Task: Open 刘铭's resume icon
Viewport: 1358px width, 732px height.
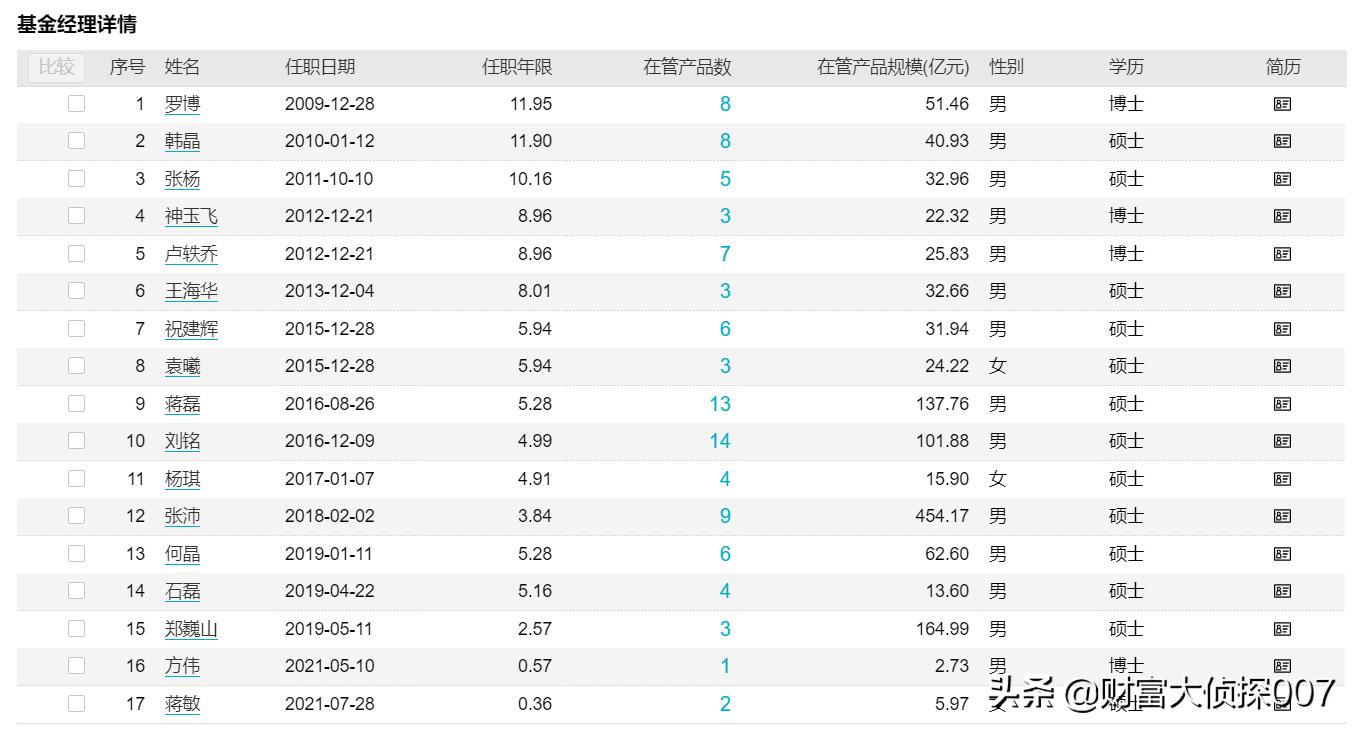Action: [1281, 441]
